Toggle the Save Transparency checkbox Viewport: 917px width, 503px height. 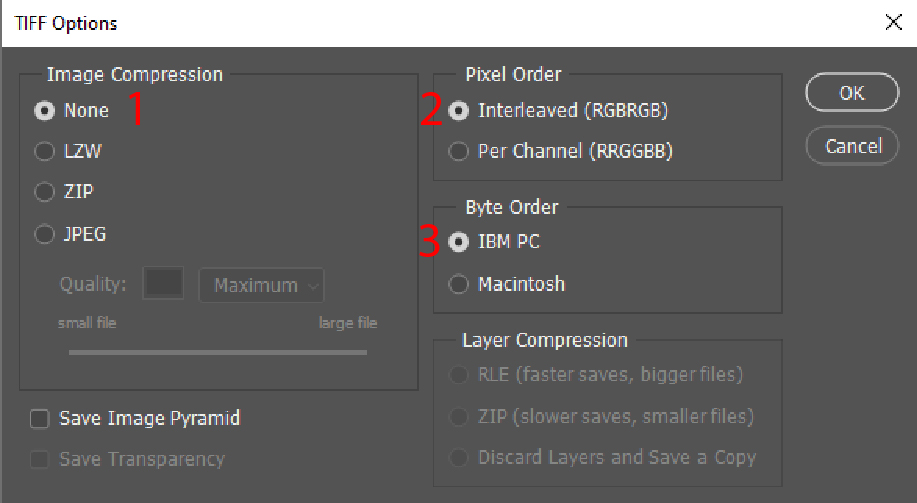[40, 460]
